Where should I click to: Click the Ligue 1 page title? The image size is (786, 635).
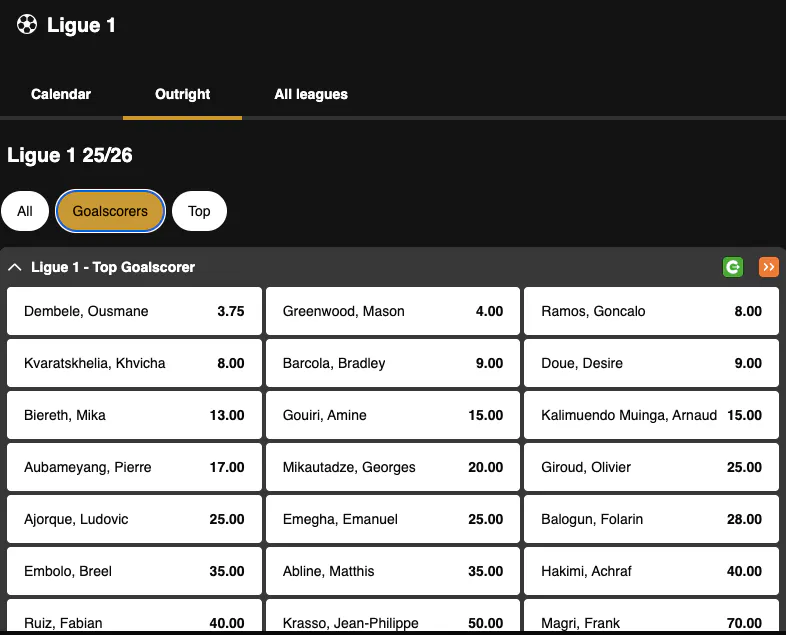click(x=81, y=25)
